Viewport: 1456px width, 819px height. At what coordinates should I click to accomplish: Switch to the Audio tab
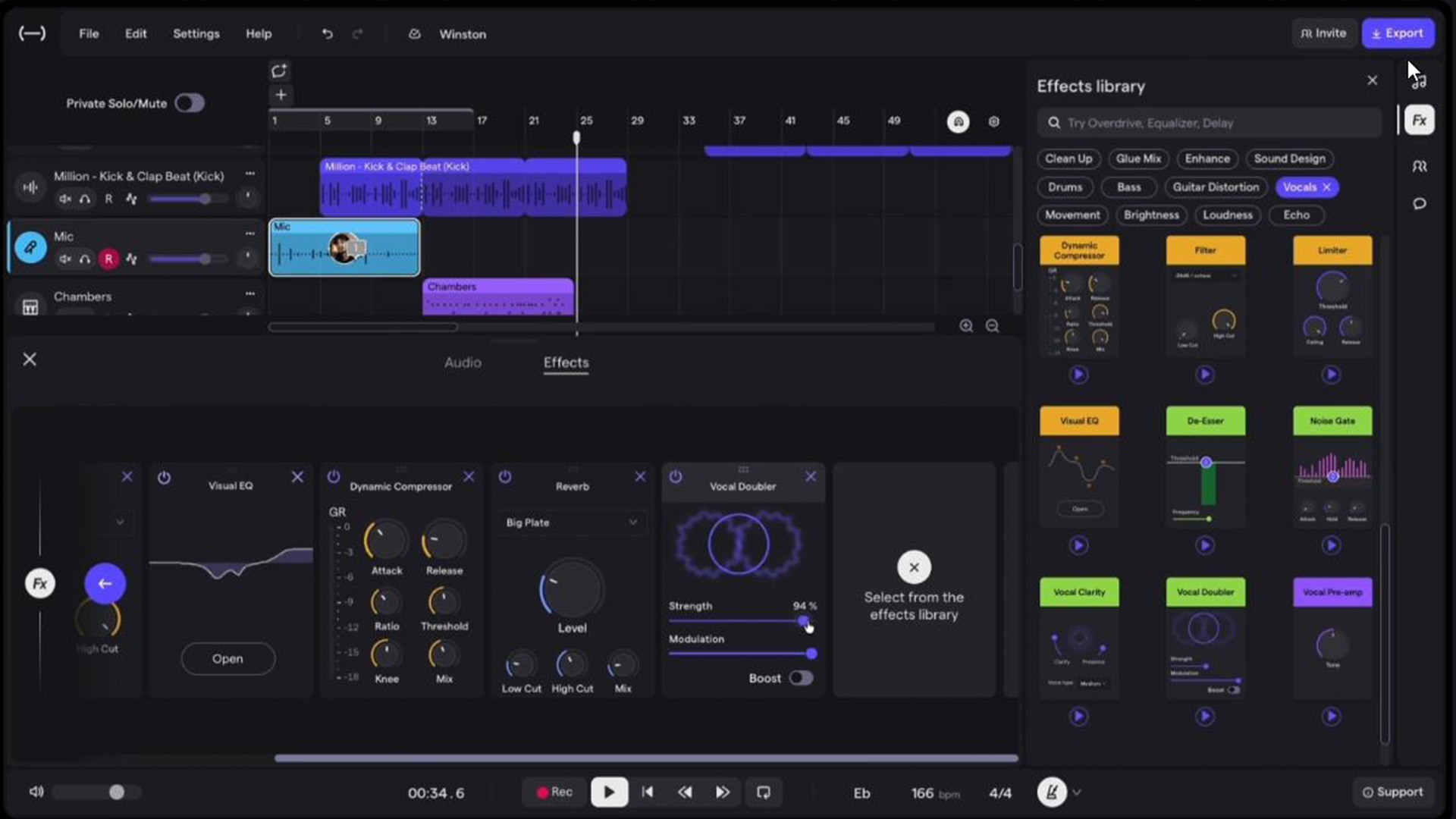(x=463, y=362)
